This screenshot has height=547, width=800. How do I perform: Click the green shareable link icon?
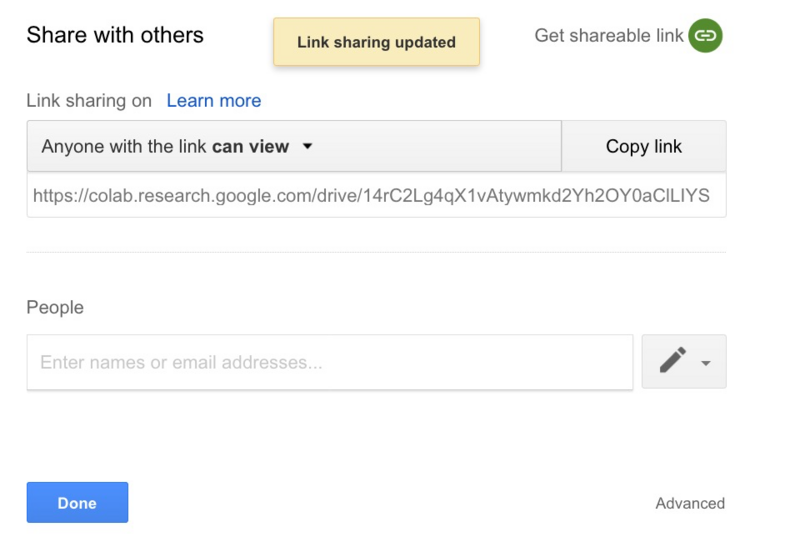click(705, 36)
